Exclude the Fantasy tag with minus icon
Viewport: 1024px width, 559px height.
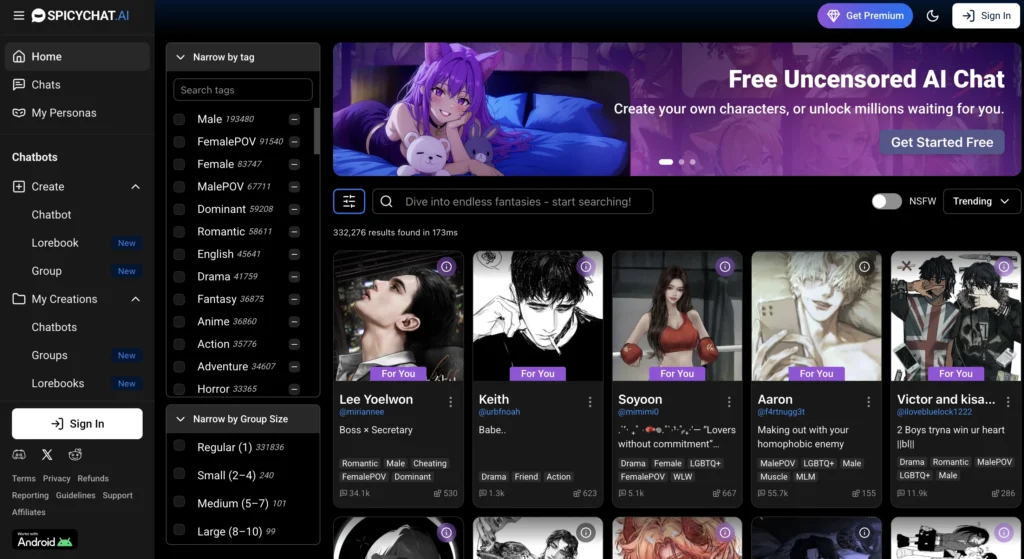tap(295, 299)
